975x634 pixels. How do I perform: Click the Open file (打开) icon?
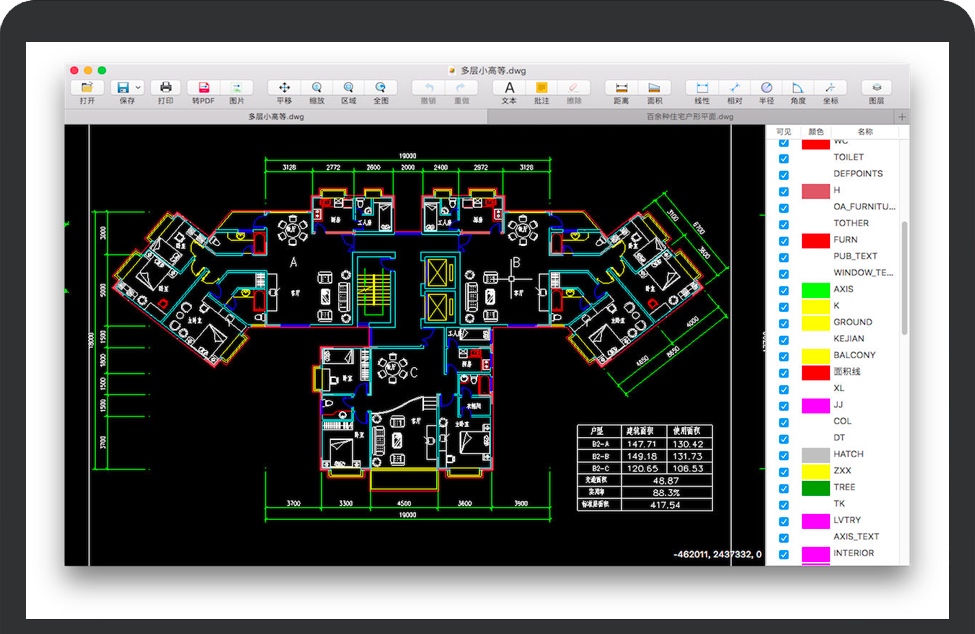(x=88, y=88)
